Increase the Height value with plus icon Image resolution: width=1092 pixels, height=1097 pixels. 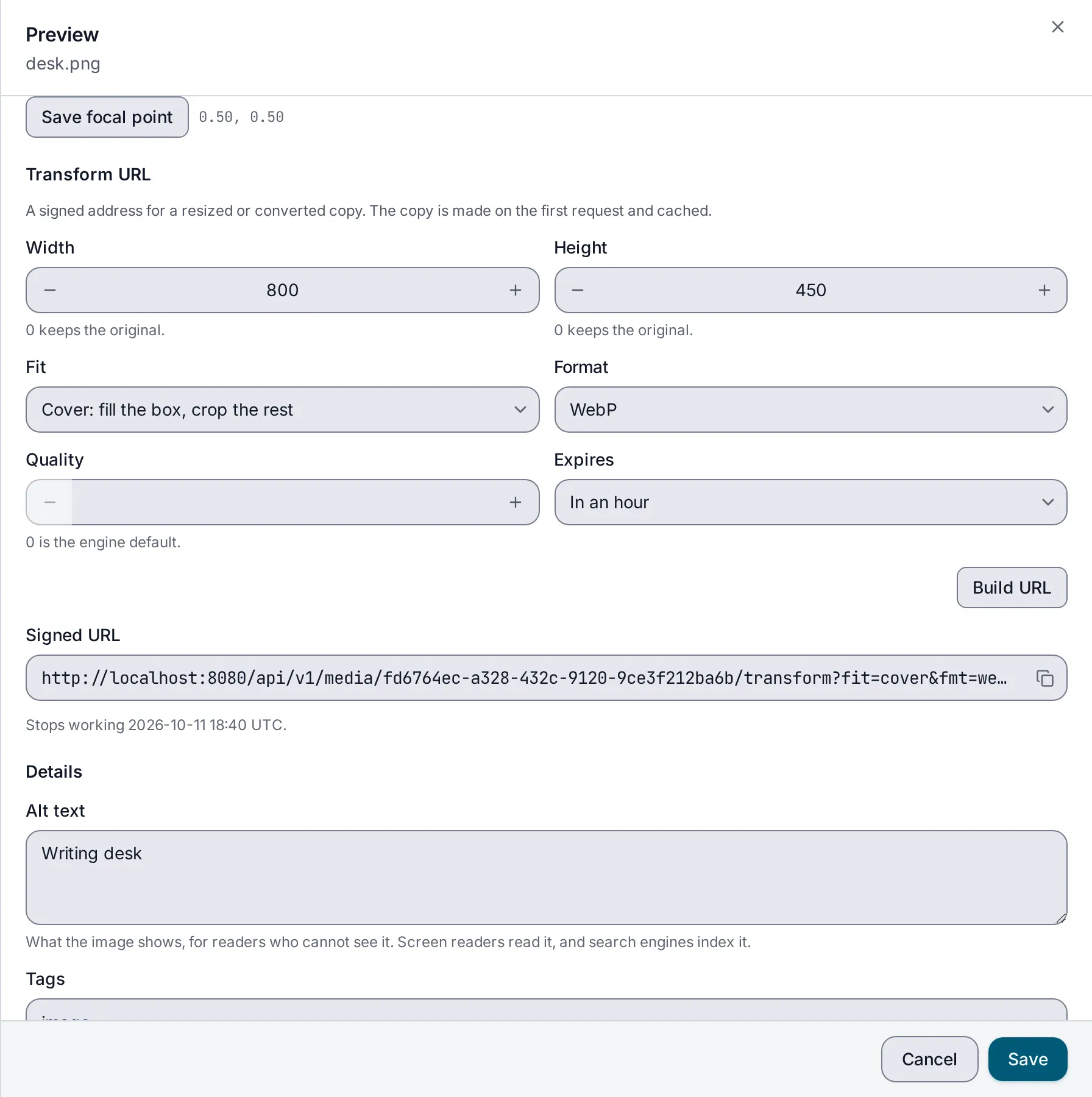tap(1044, 290)
